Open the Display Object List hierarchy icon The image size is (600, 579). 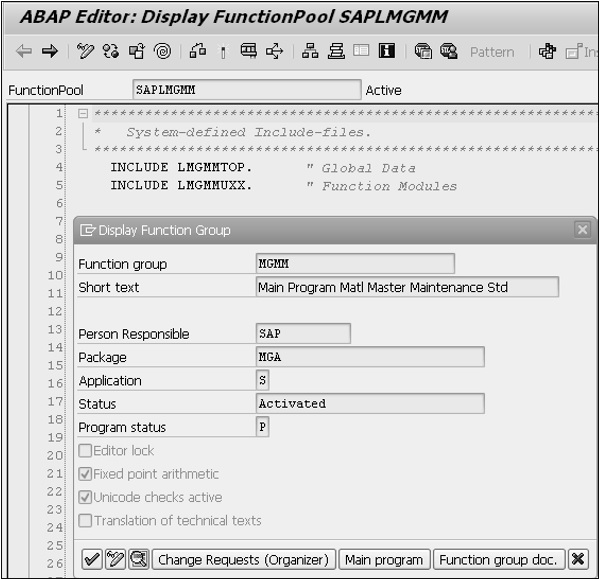[x=311, y=52]
